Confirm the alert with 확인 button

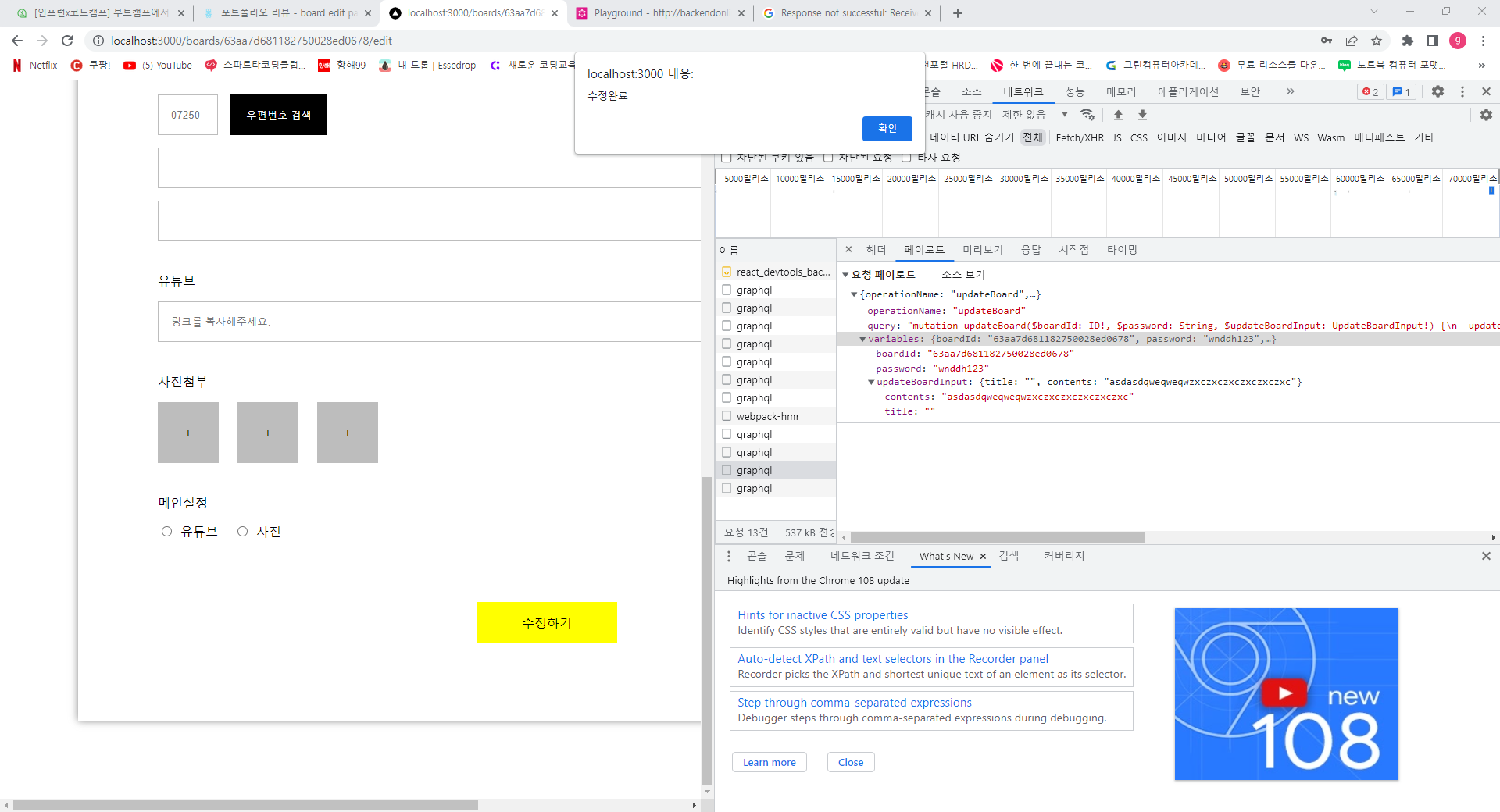point(887,128)
